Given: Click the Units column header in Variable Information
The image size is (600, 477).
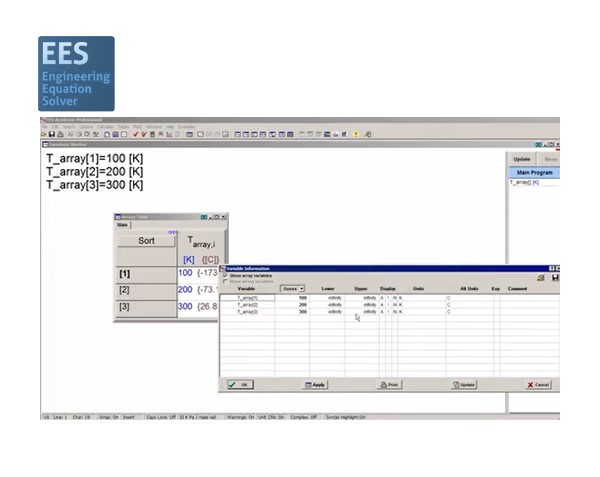Looking at the screenshot, I should [x=418, y=288].
